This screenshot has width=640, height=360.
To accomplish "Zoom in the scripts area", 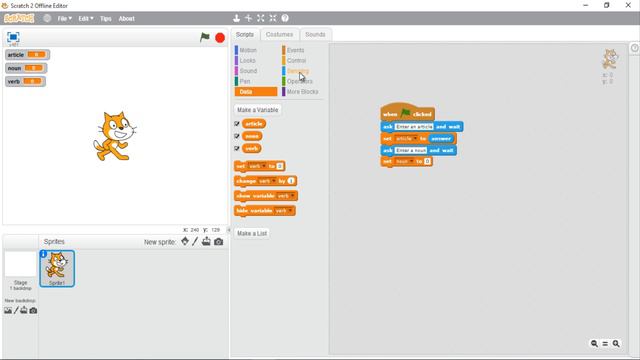I will (616, 344).
